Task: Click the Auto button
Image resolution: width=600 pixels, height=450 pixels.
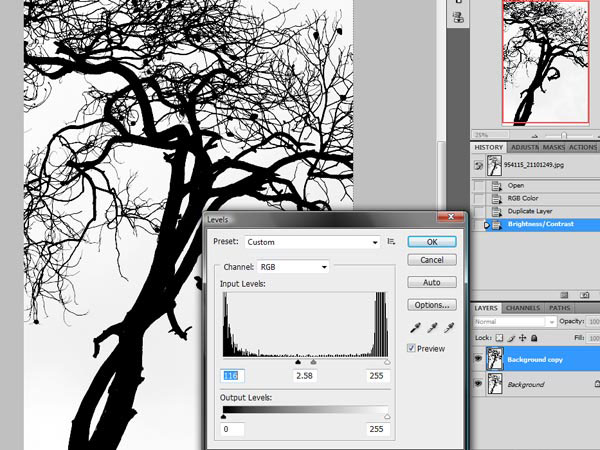Action: [x=432, y=282]
